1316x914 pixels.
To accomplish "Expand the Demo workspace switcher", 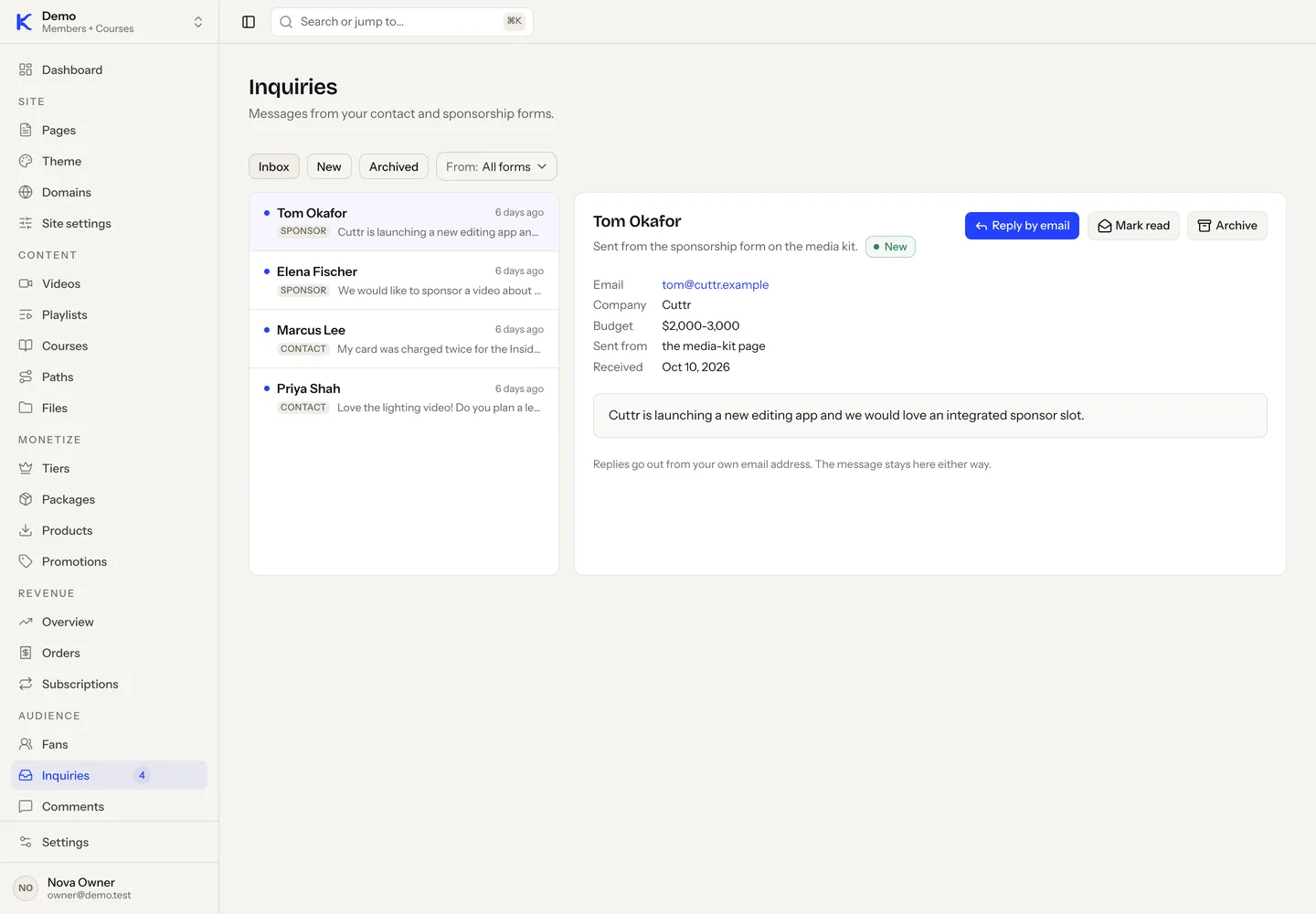I will click(109, 22).
